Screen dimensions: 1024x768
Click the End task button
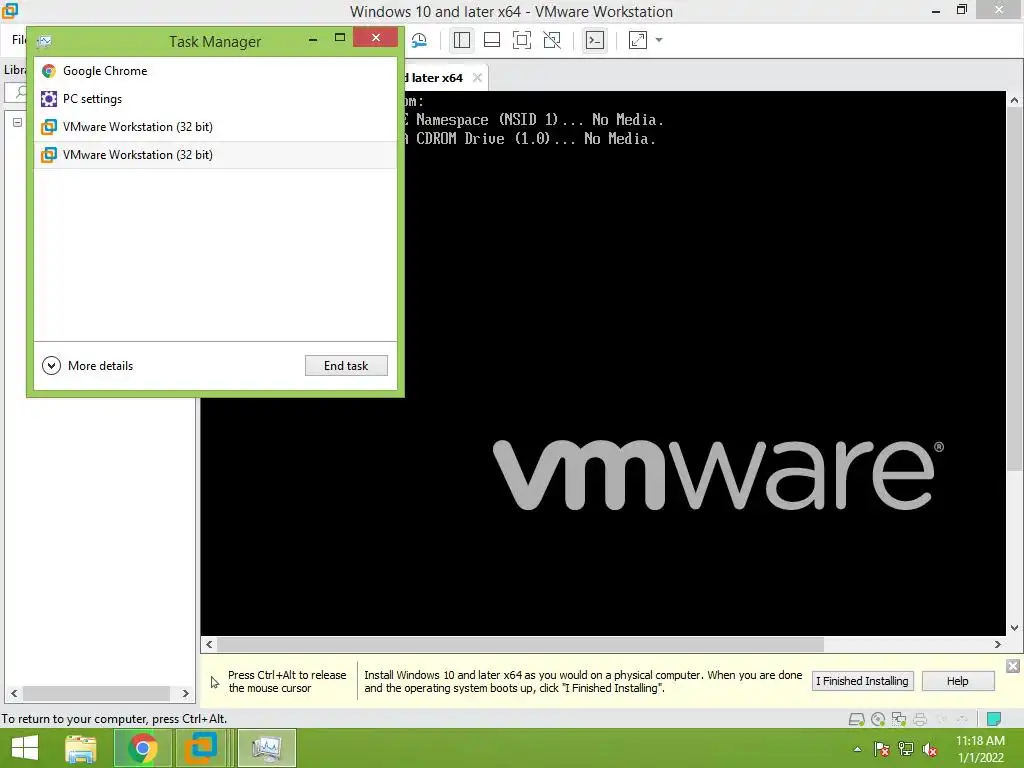(346, 366)
